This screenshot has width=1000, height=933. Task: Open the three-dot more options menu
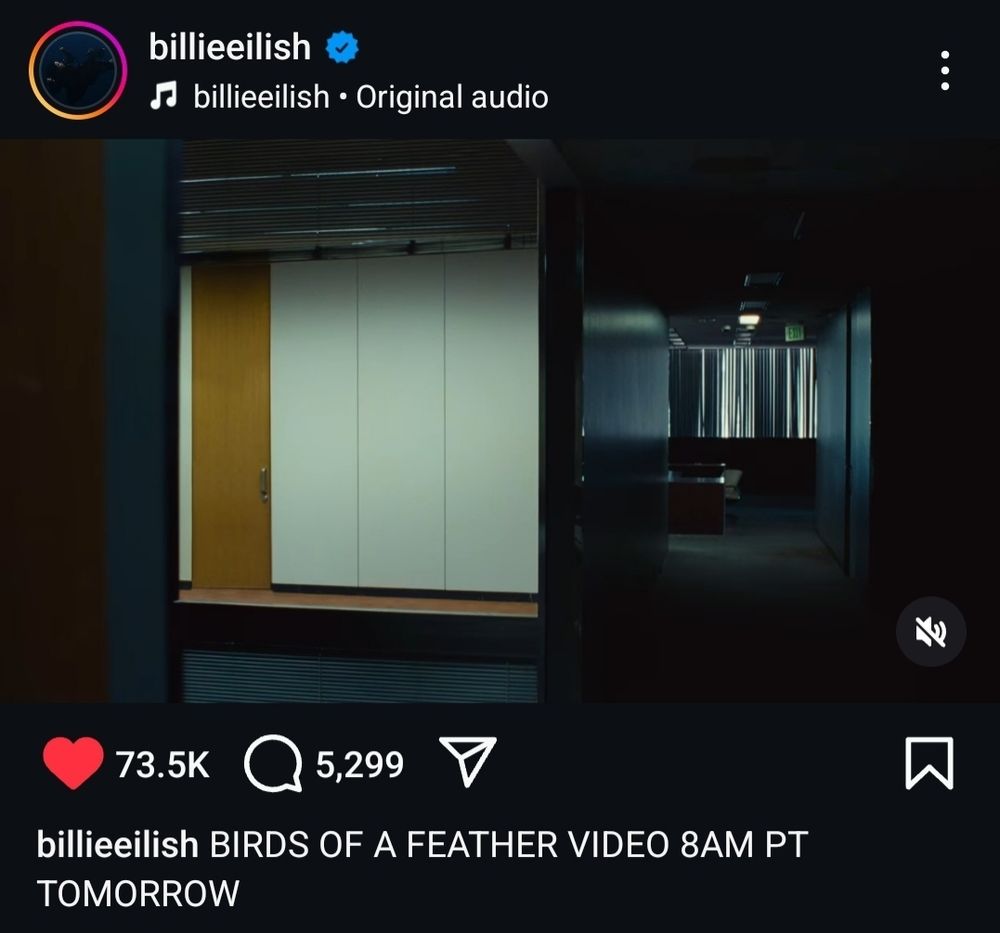(945, 70)
